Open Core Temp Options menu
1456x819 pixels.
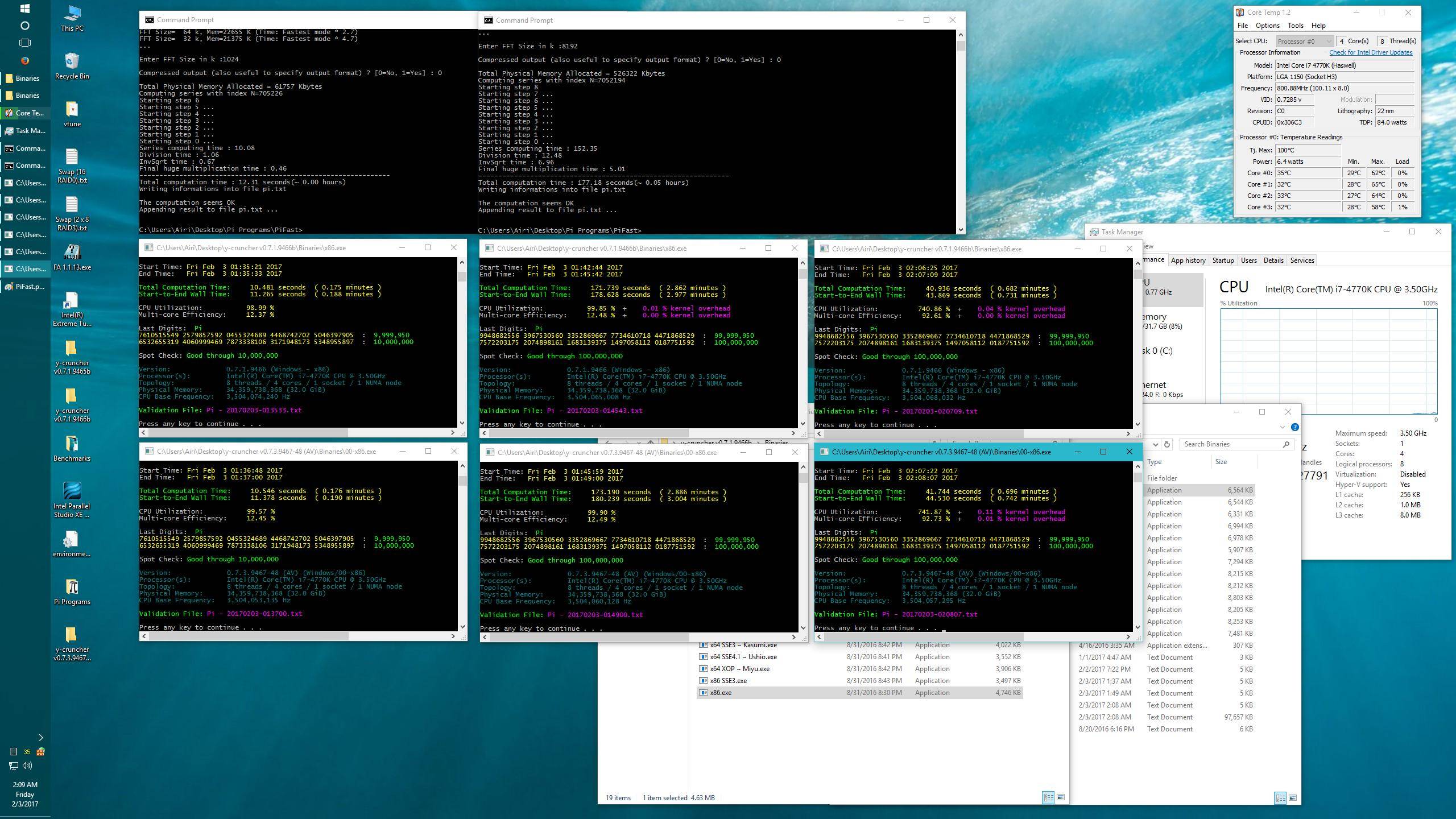[x=1268, y=26]
